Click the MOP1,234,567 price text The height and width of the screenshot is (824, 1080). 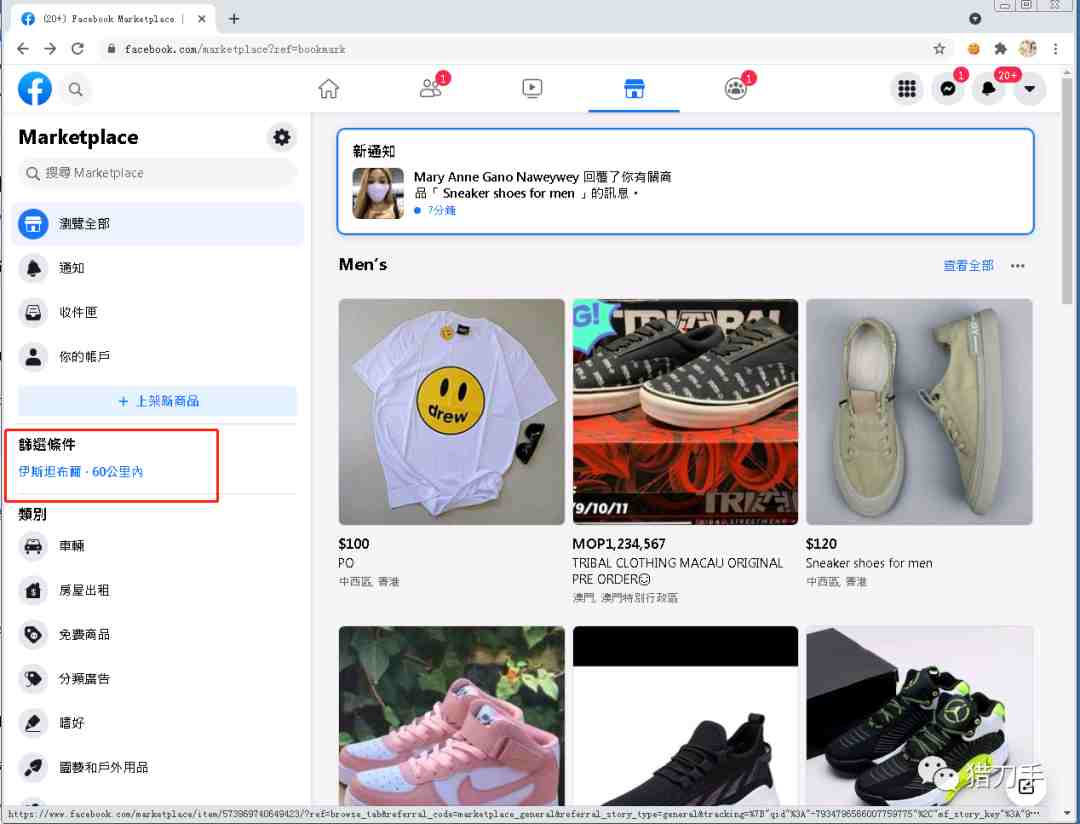pyautogui.click(x=619, y=544)
